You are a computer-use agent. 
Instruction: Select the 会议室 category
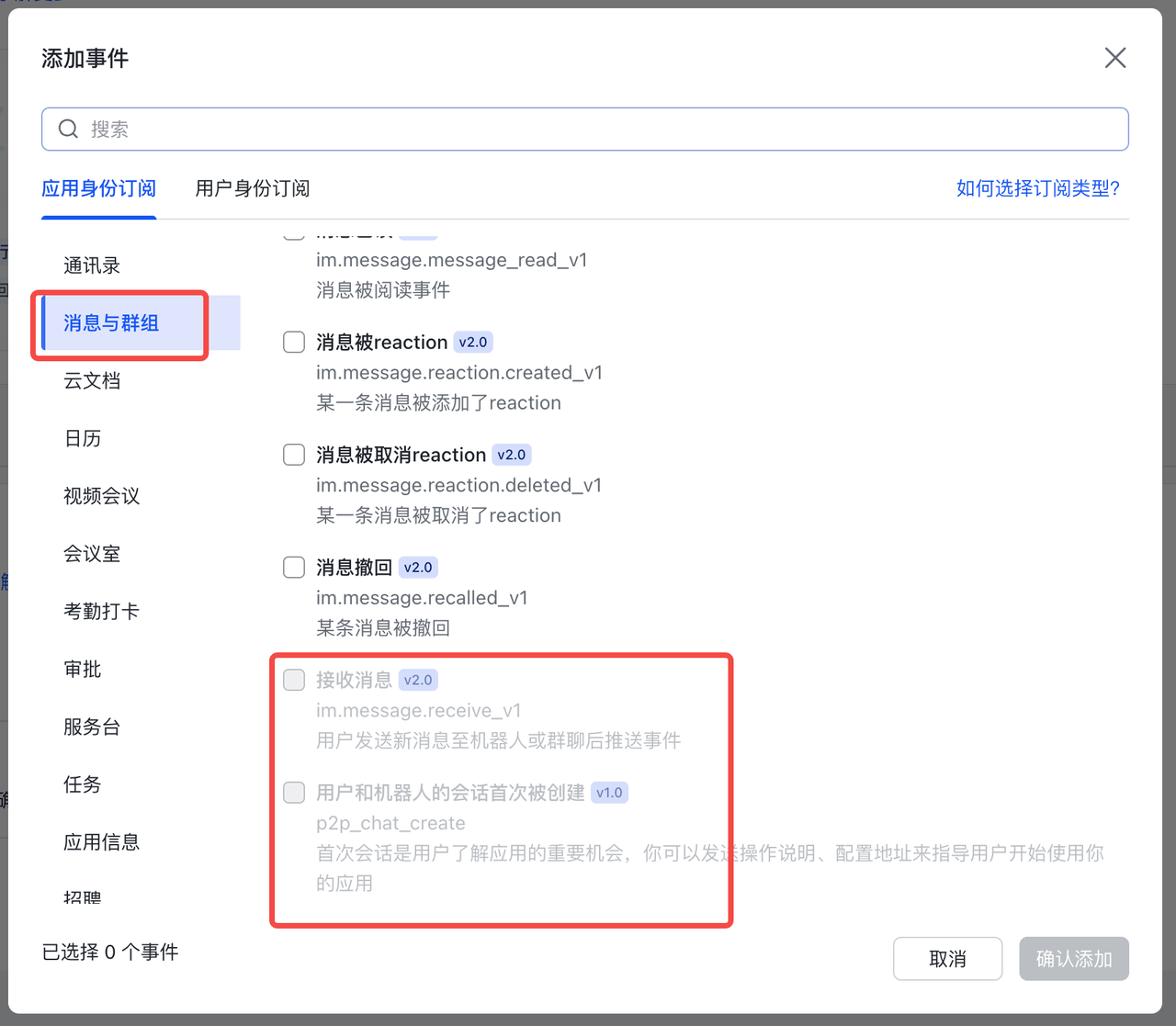[92, 554]
